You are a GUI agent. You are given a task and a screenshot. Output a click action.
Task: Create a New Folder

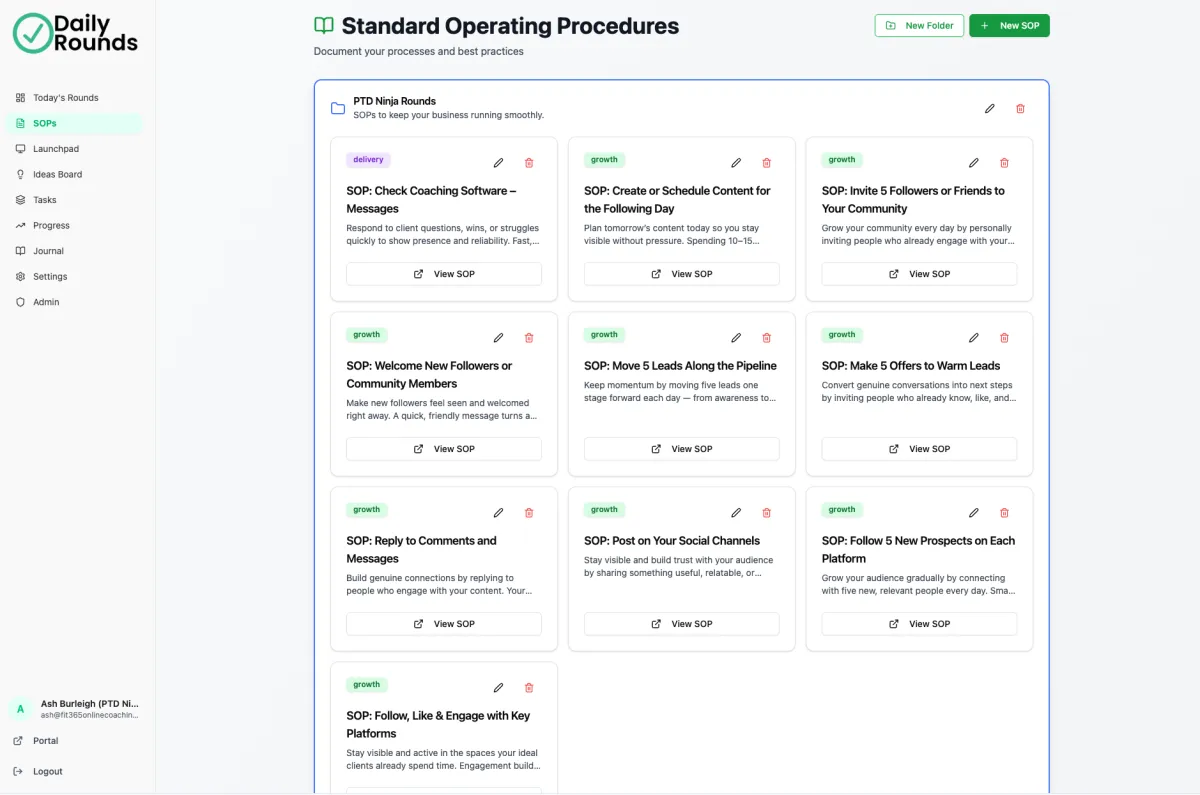click(x=919, y=26)
